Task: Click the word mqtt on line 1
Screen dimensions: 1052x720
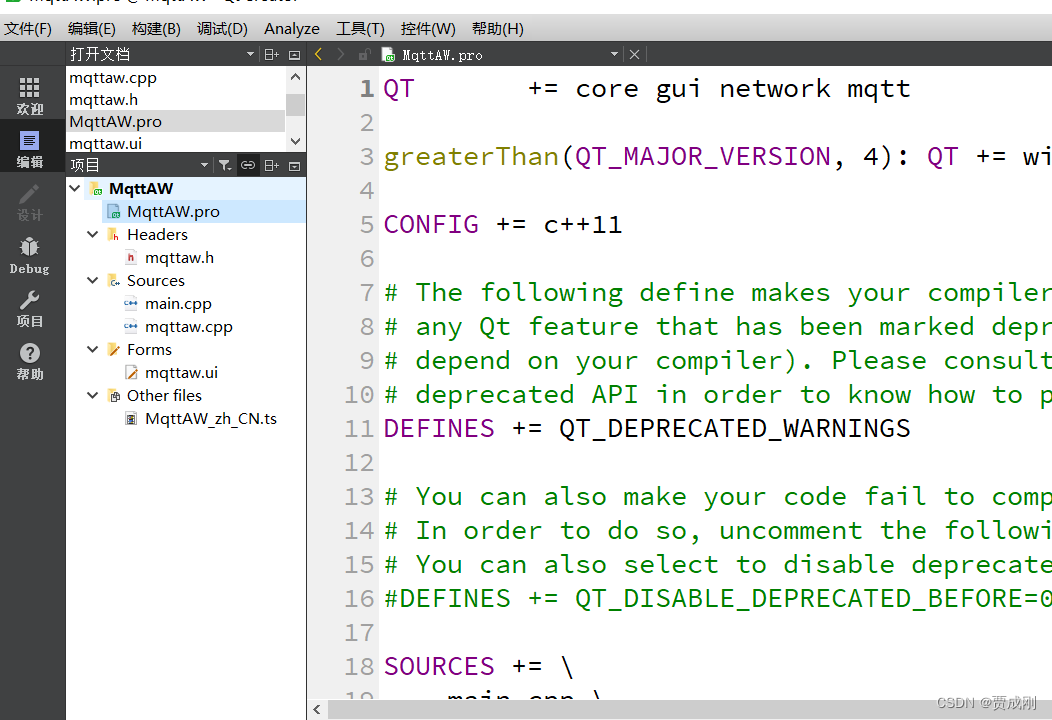Action: click(879, 89)
